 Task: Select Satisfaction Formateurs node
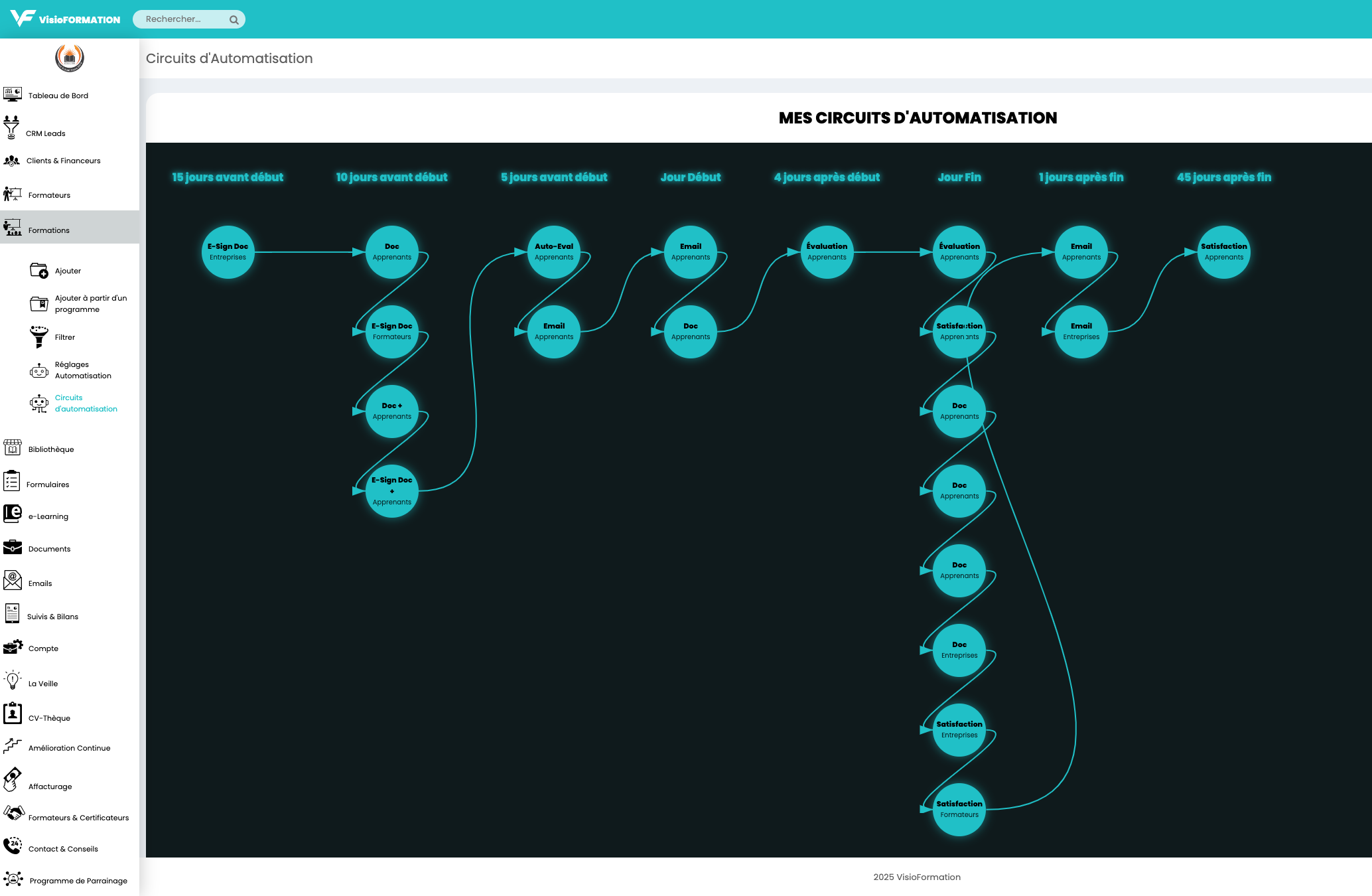tap(959, 809)
